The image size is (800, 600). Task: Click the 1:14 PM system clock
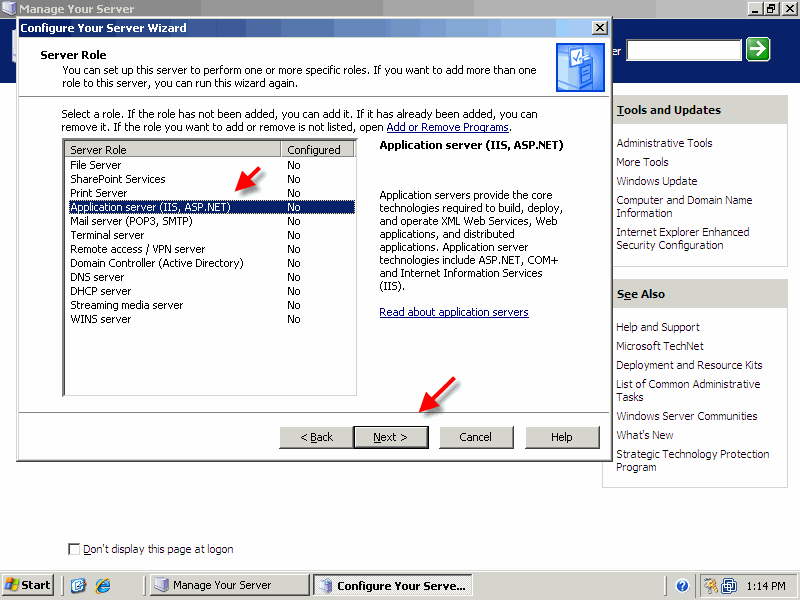click(x=766, y=586)
